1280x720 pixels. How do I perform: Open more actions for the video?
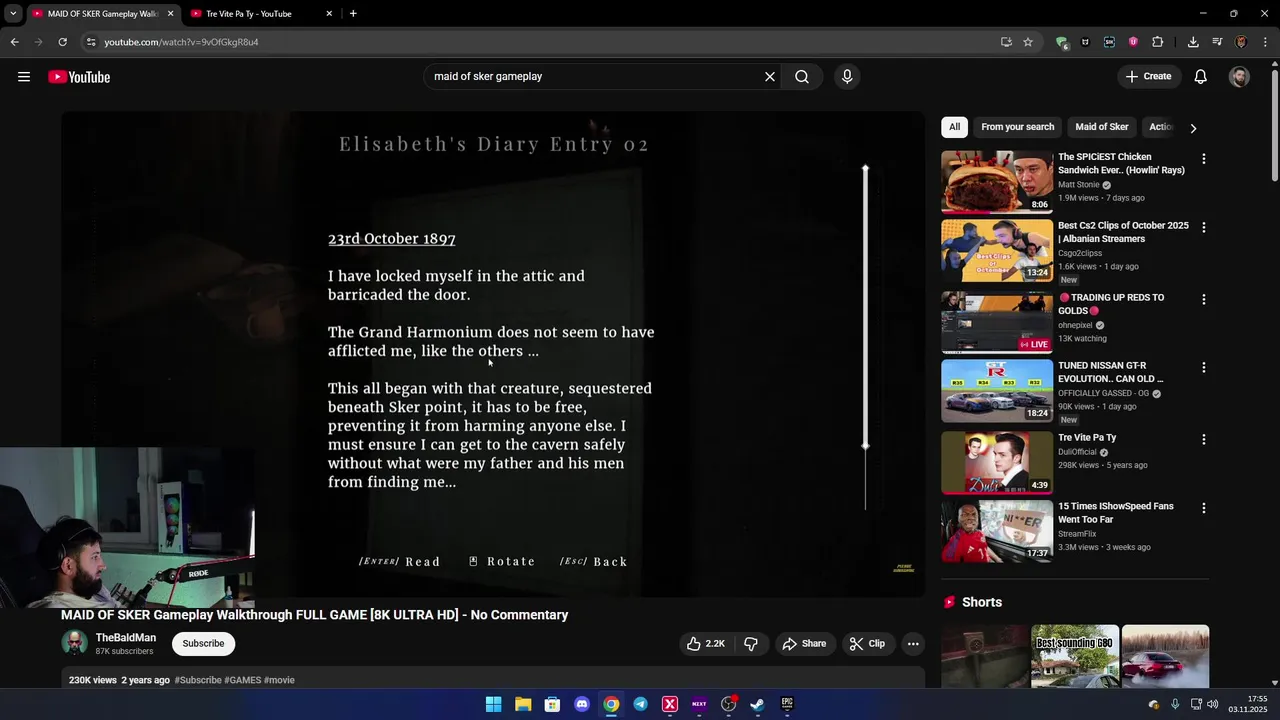[913, 644]
